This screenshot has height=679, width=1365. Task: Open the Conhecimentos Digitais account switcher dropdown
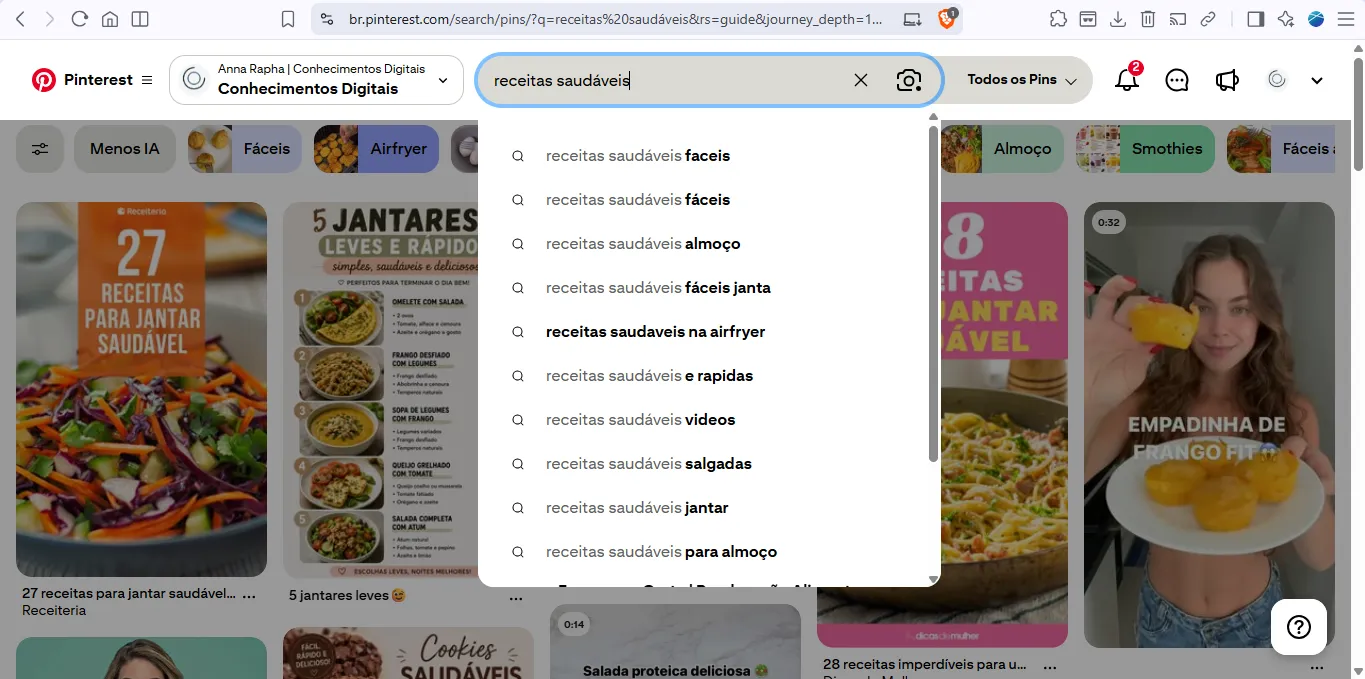(316, 80)
